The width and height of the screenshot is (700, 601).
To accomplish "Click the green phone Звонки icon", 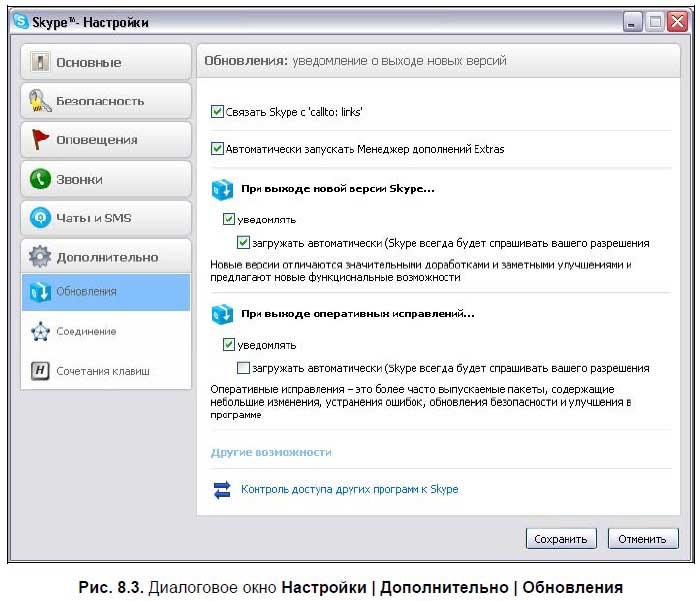I will coord(40,179).
